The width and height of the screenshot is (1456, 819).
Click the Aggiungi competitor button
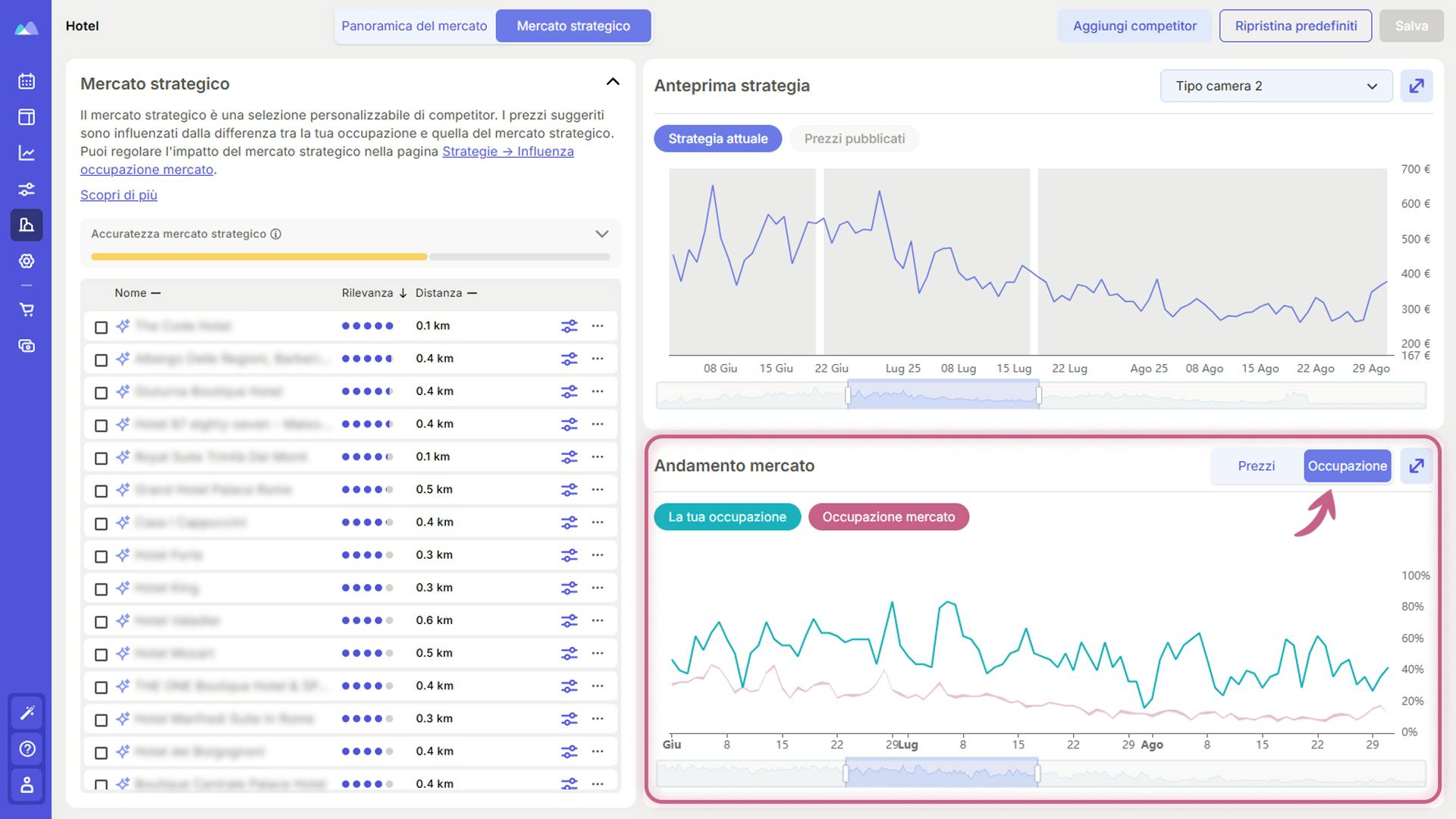(x=1134, y=26)
